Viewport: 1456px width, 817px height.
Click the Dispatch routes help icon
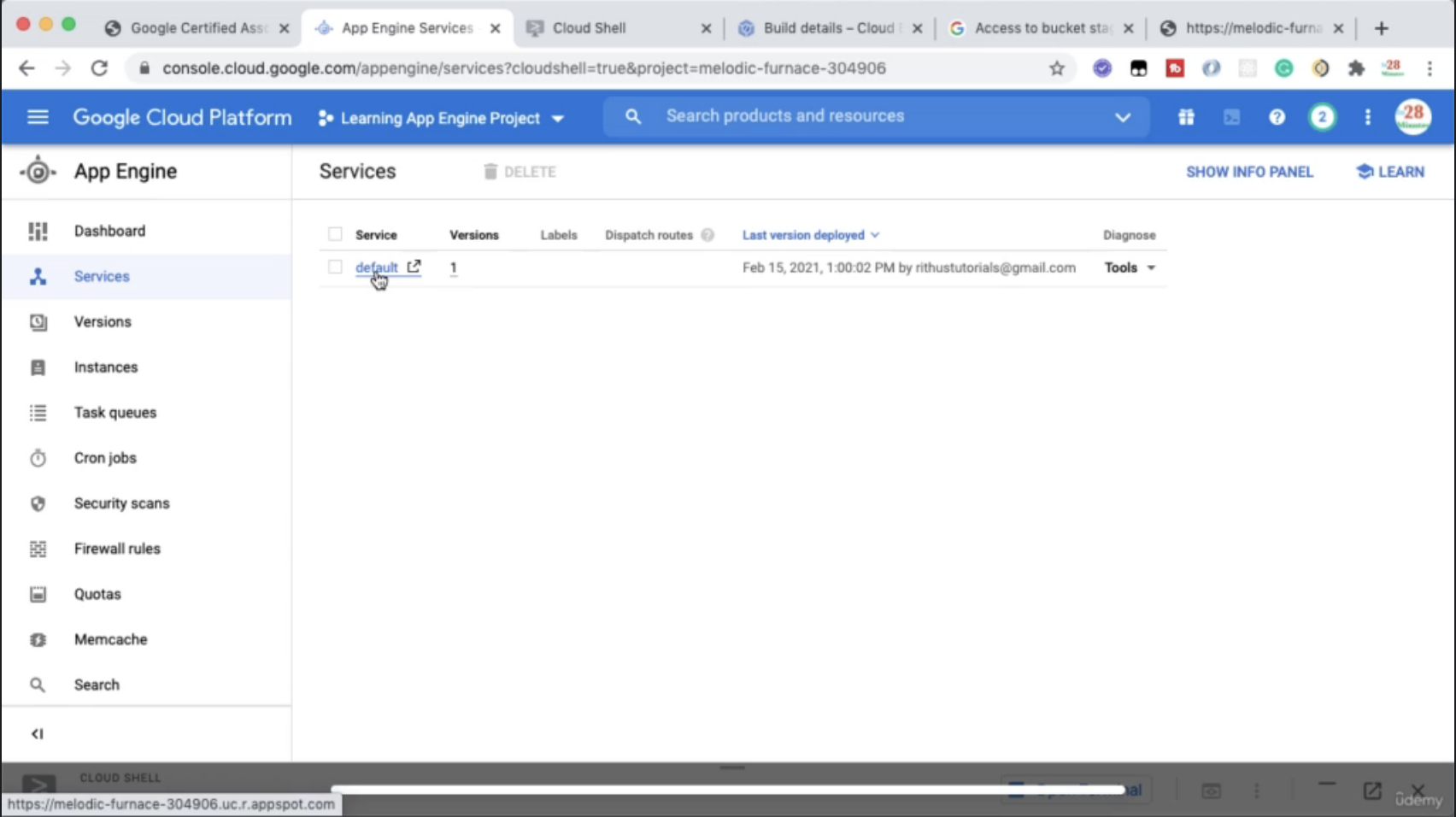point(707,235)
